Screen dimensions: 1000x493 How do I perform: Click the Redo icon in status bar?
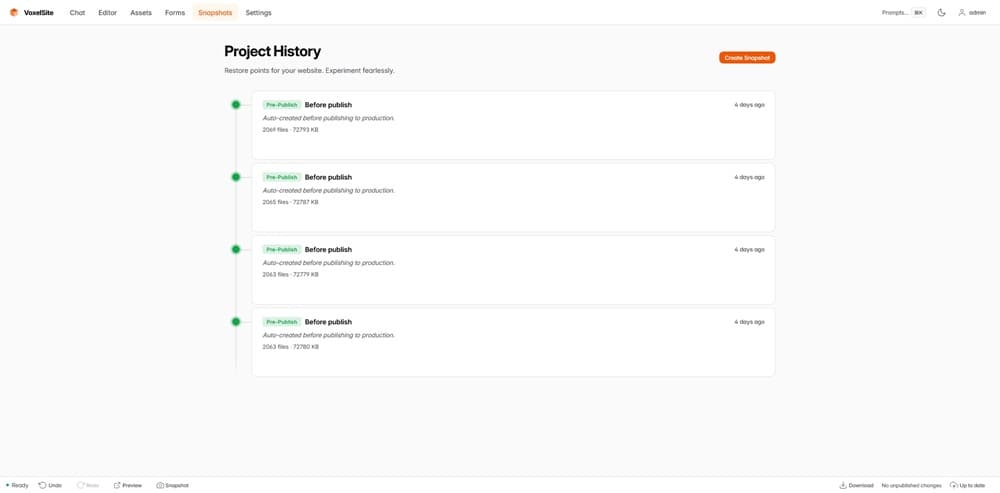[81, 485]
